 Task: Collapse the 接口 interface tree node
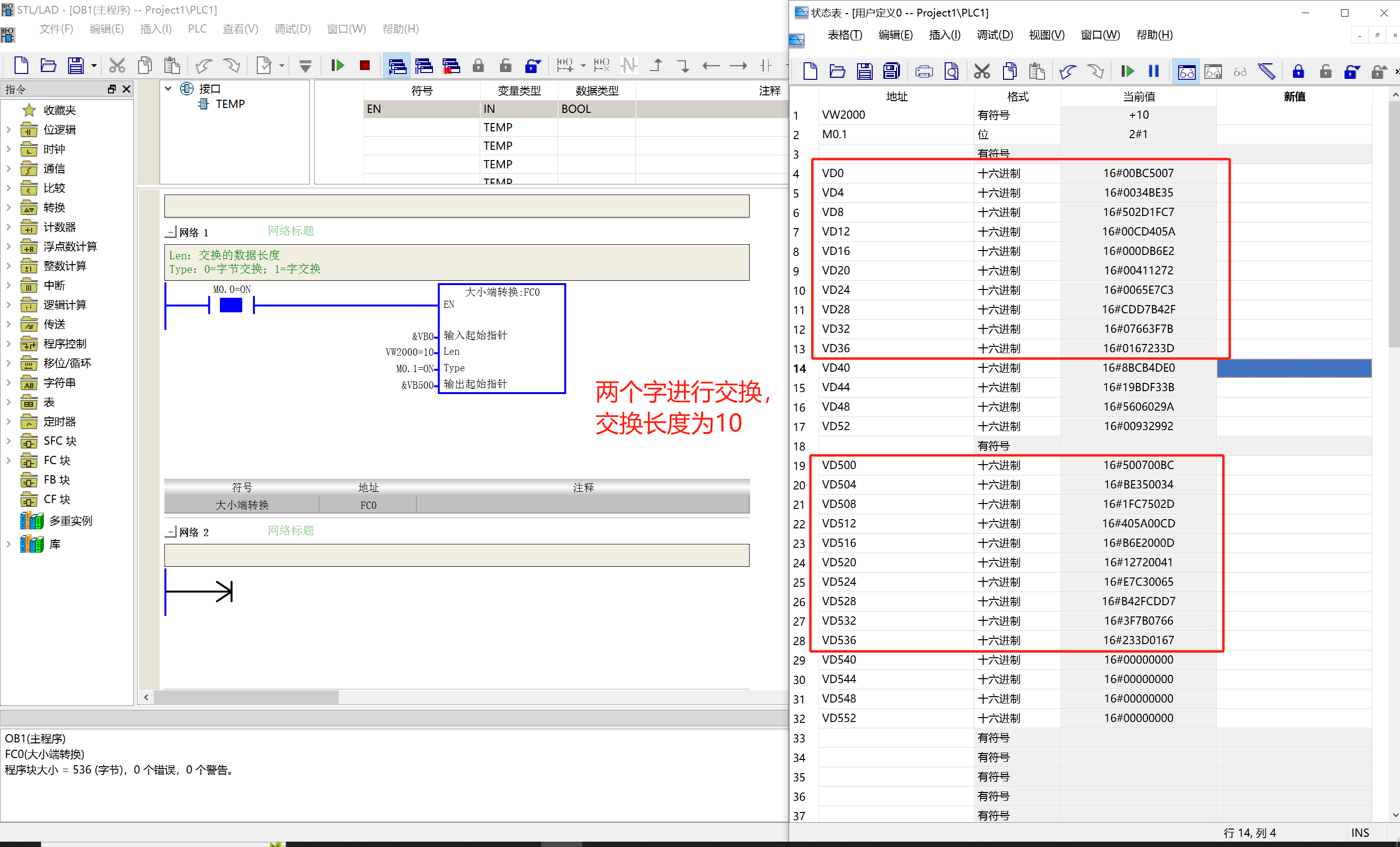click(x=168, y=89)
